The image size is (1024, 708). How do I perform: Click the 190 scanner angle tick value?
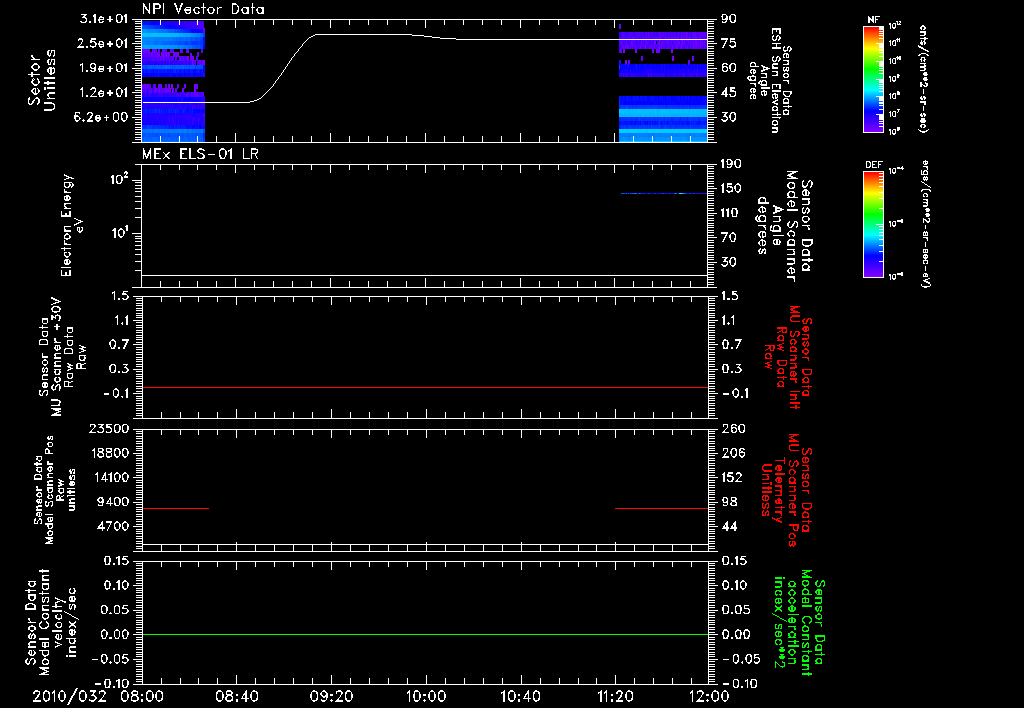tap(733, 164)
